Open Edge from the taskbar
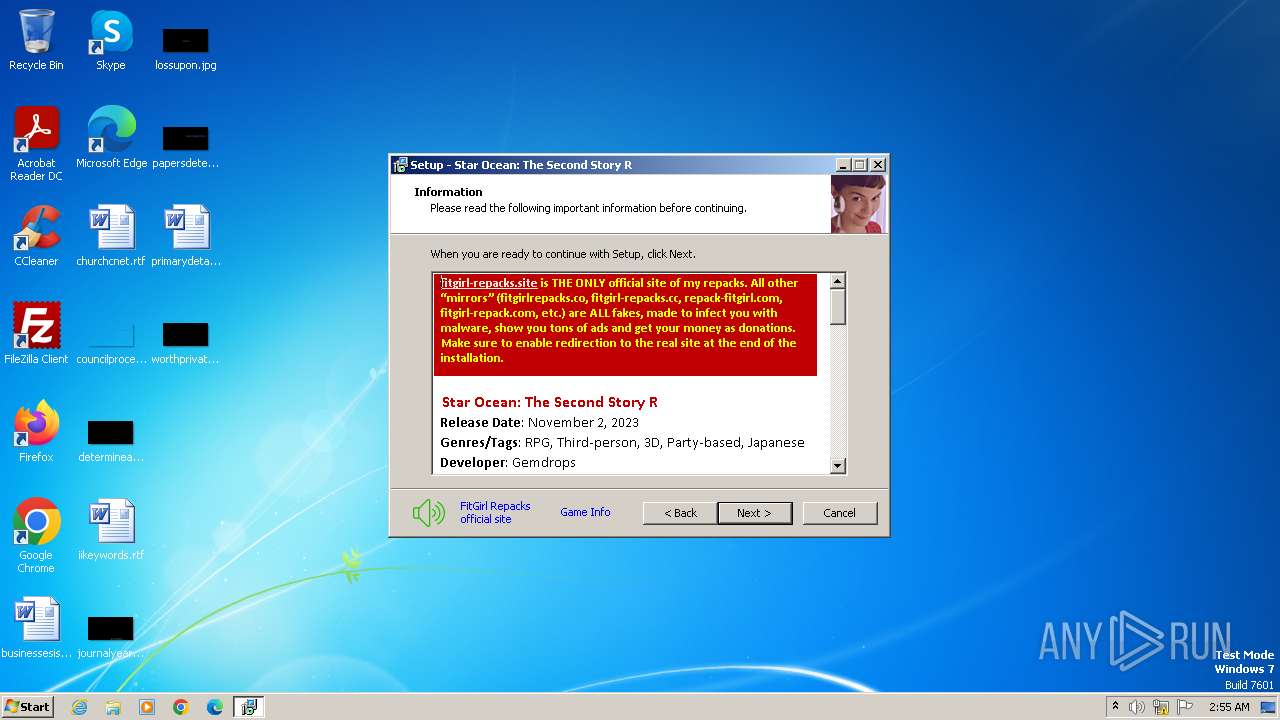 pyautogui.click(x=215, y=707)
